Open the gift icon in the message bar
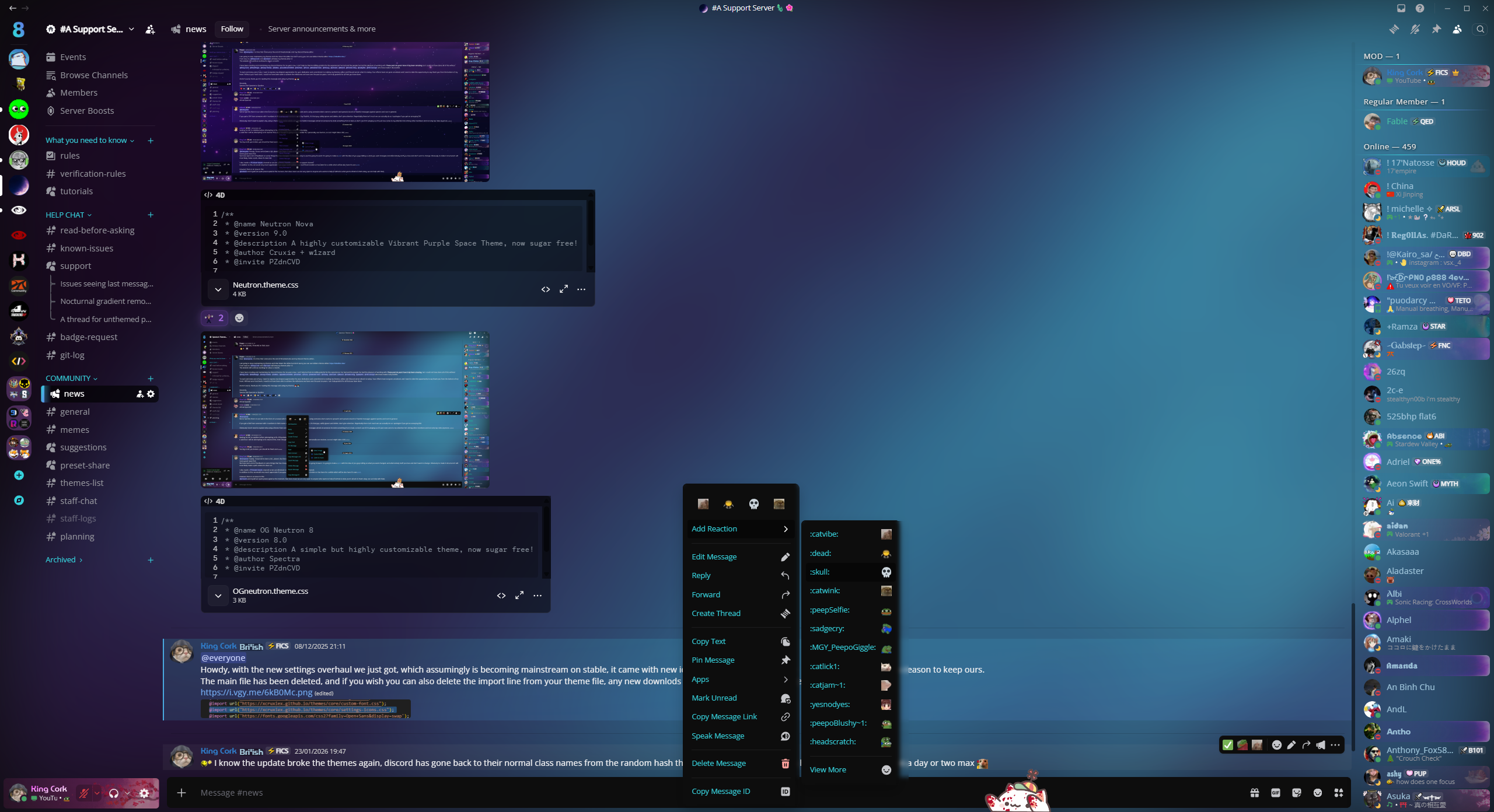 (1254, 793)
